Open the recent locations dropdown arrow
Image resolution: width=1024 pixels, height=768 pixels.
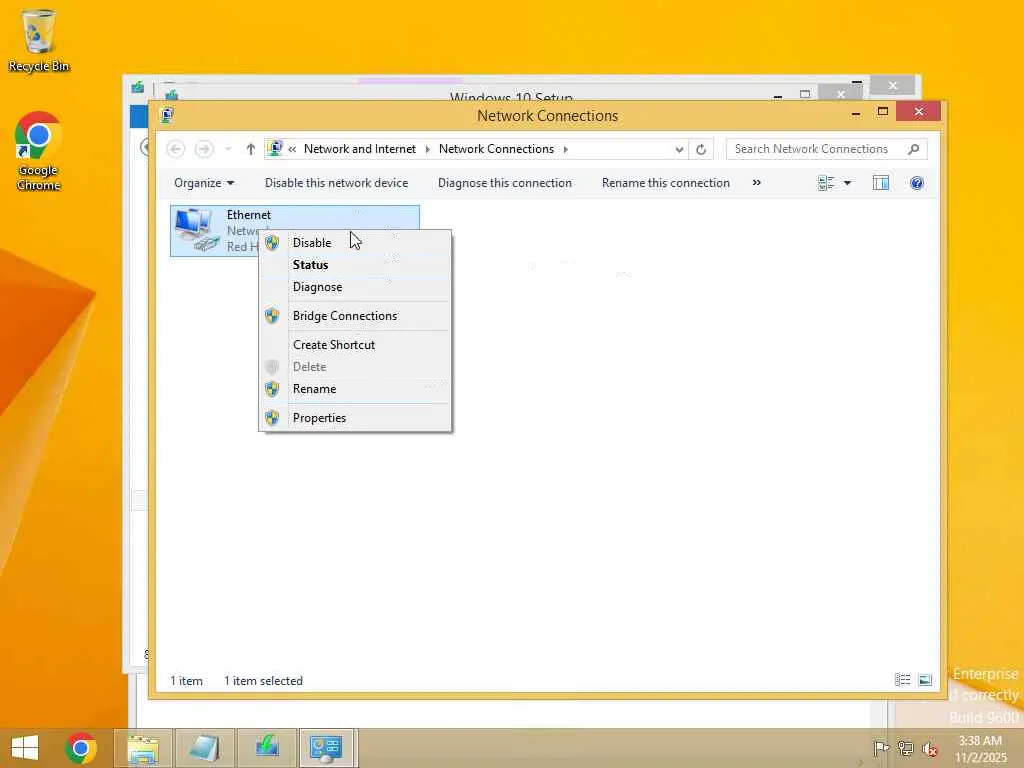pos(228,150)
